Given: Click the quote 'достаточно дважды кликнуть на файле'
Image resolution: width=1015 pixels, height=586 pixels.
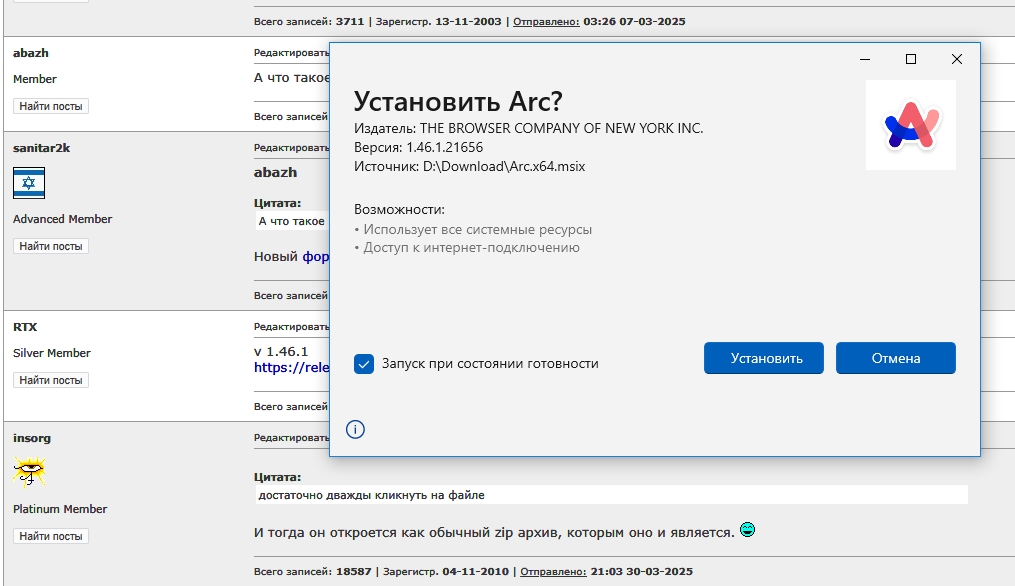Looking at the screenshot, I should click(372, 495).
